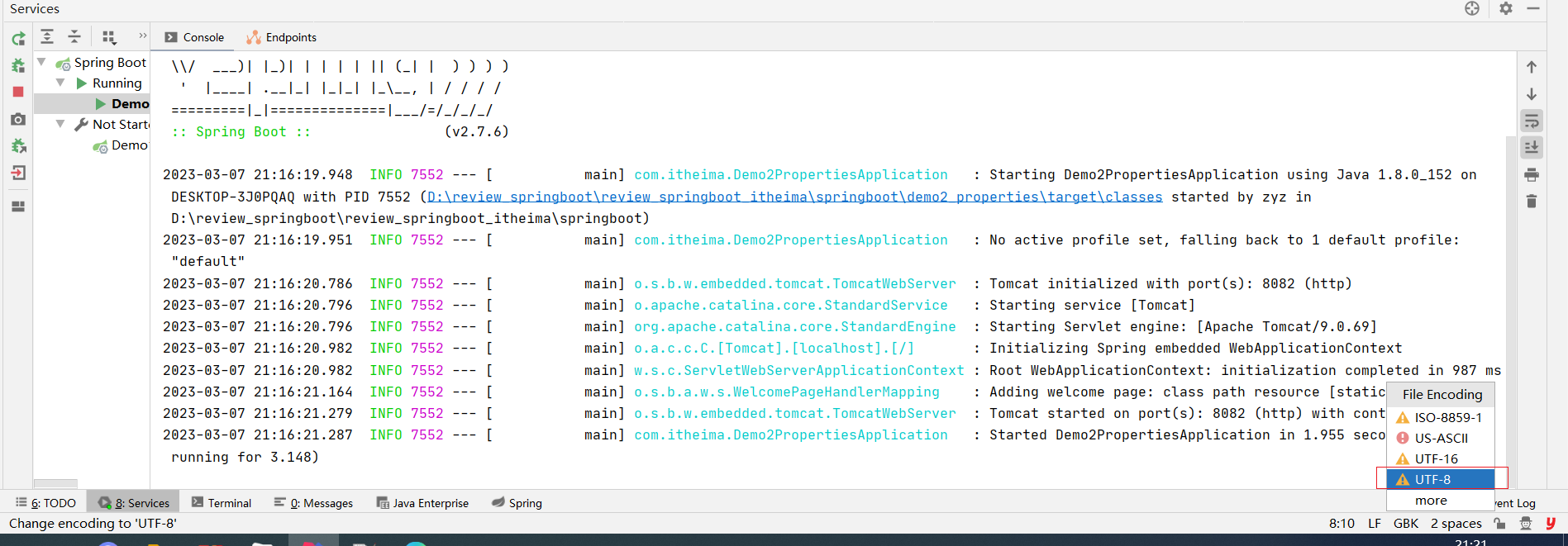
Task: Click the Collapse All toolbar icon
Action: (74, 37)
